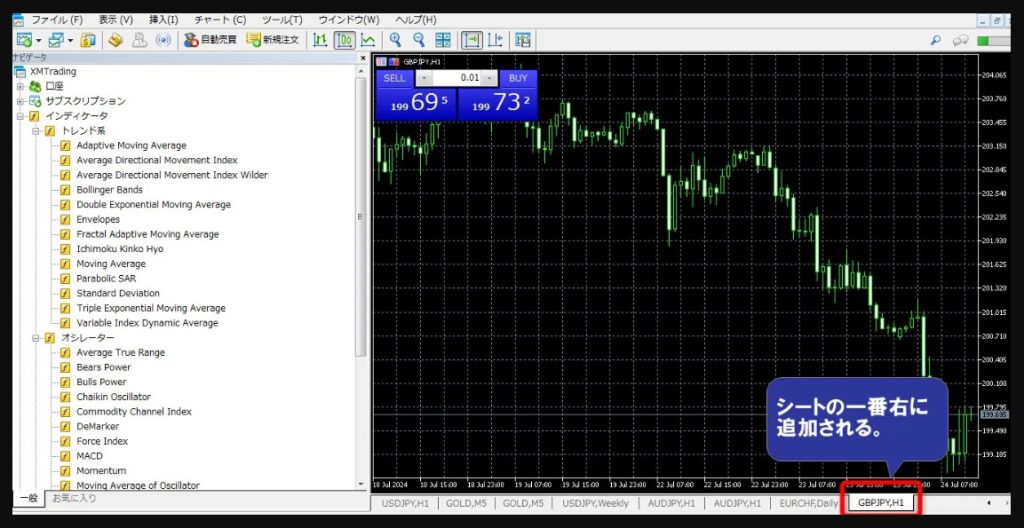
Task: Open the profiles dropdown arrow
Action: (x=71, y=41)
